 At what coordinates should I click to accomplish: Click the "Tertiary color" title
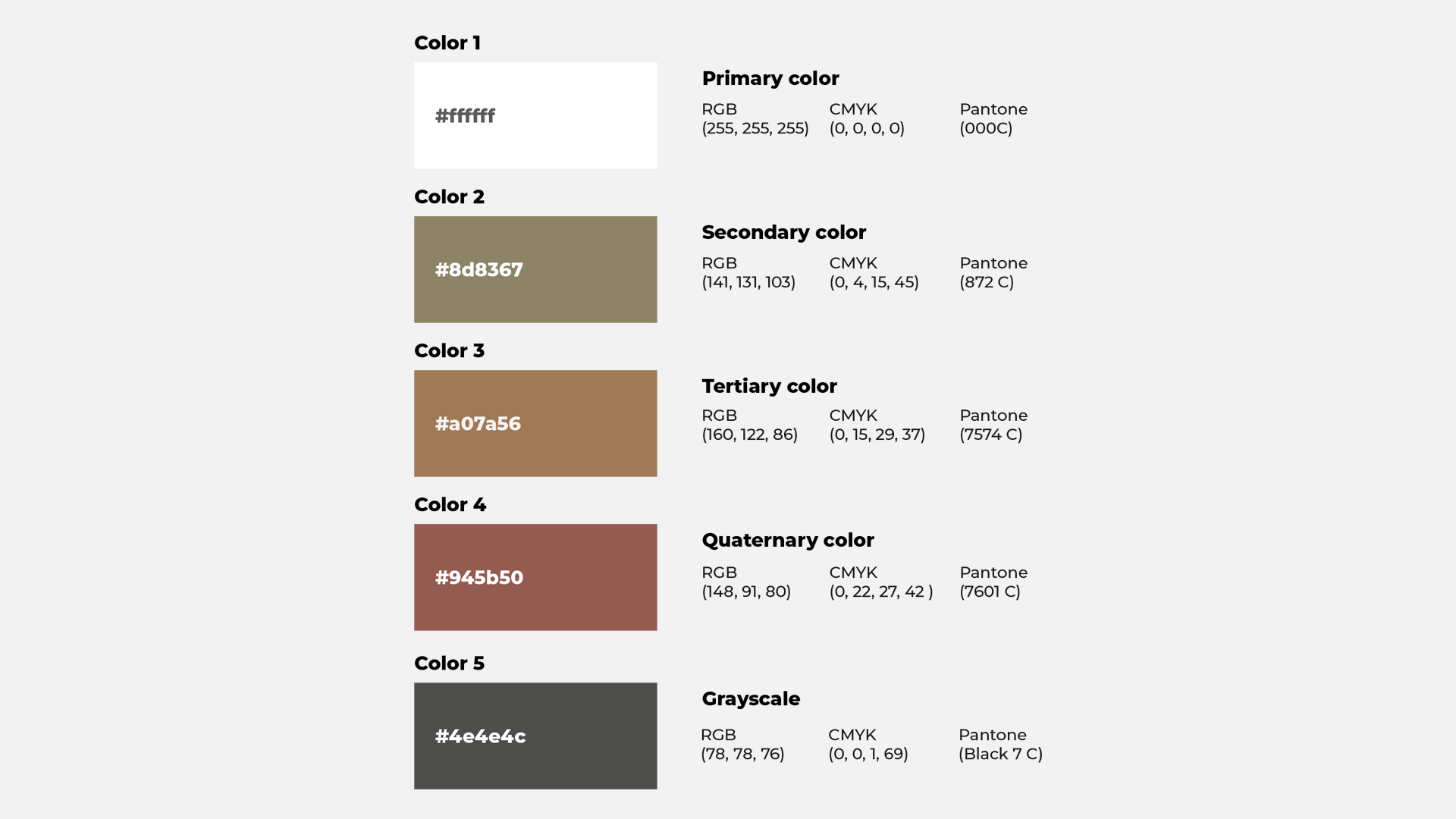[769, 387]
